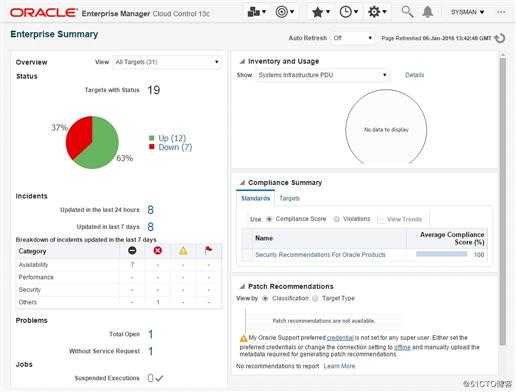The width and height of the screenshot is (516, 392).
Task: Click the right panel vertical scrollbar
Action: [x=503, y=200]
